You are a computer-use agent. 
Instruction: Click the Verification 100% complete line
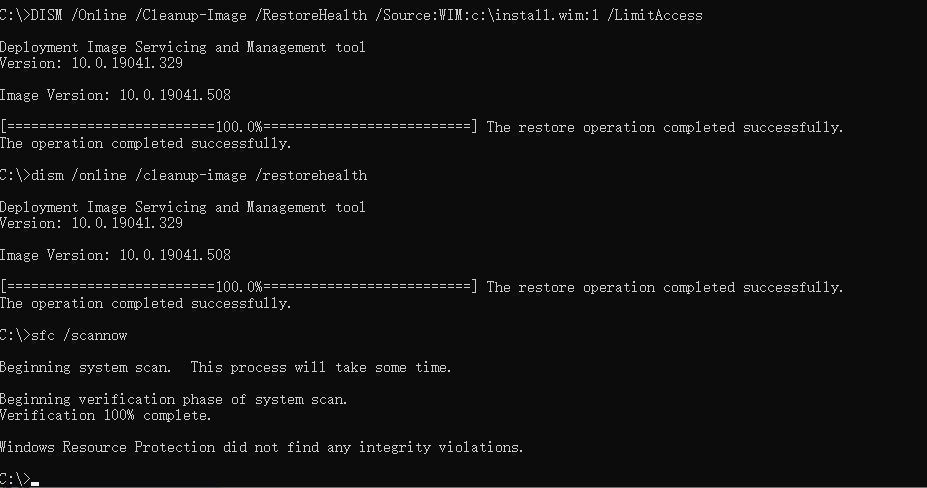(105, 415)
